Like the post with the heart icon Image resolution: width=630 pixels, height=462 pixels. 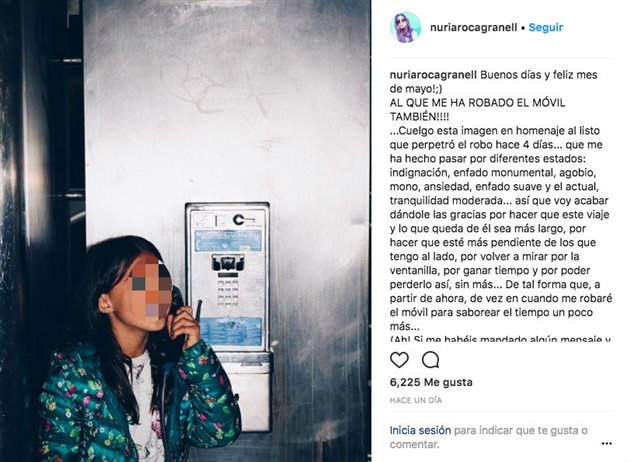[399, 360]
